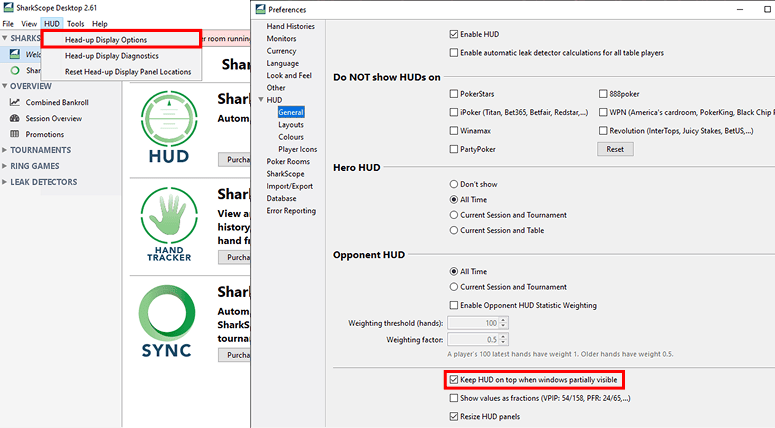The image size is (775, 428).
Task: Click the Hand Tracker hand logo
Action: tap(169, 224)
